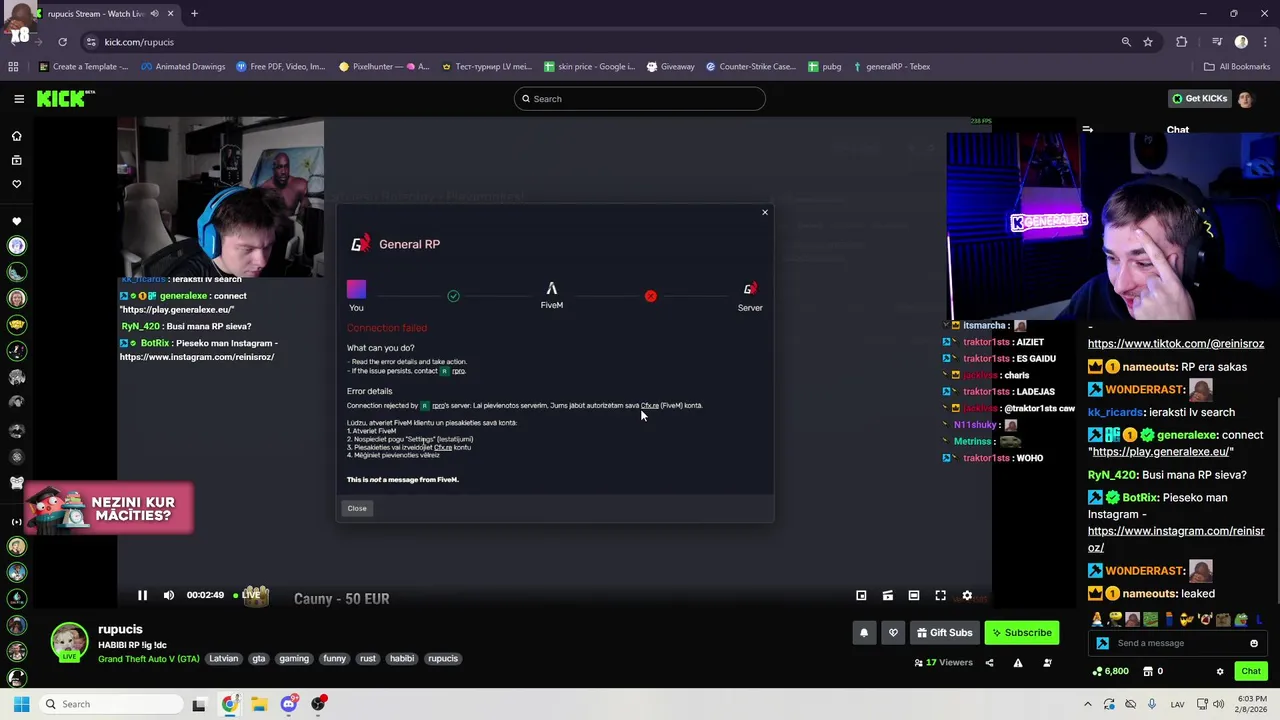
Task: Open Home icon in Kick sidebar
Action: (x=16, y=136)
